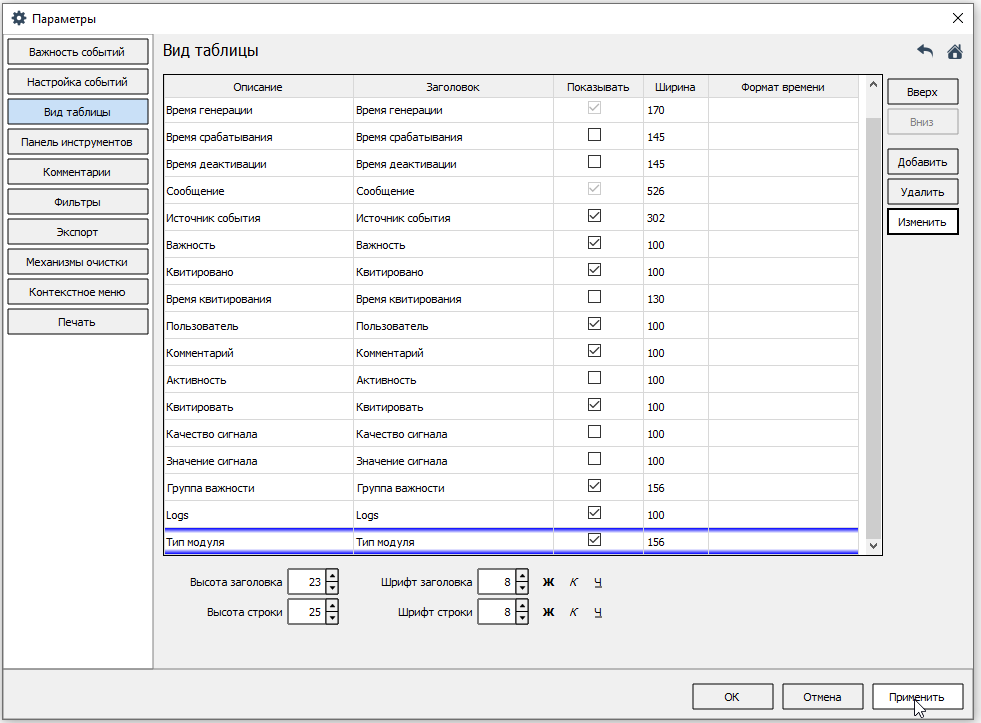Screen dimensions: 981x723
Task: Toggle italic for row font
Action: pyautogui.click(x=573, y=612)
